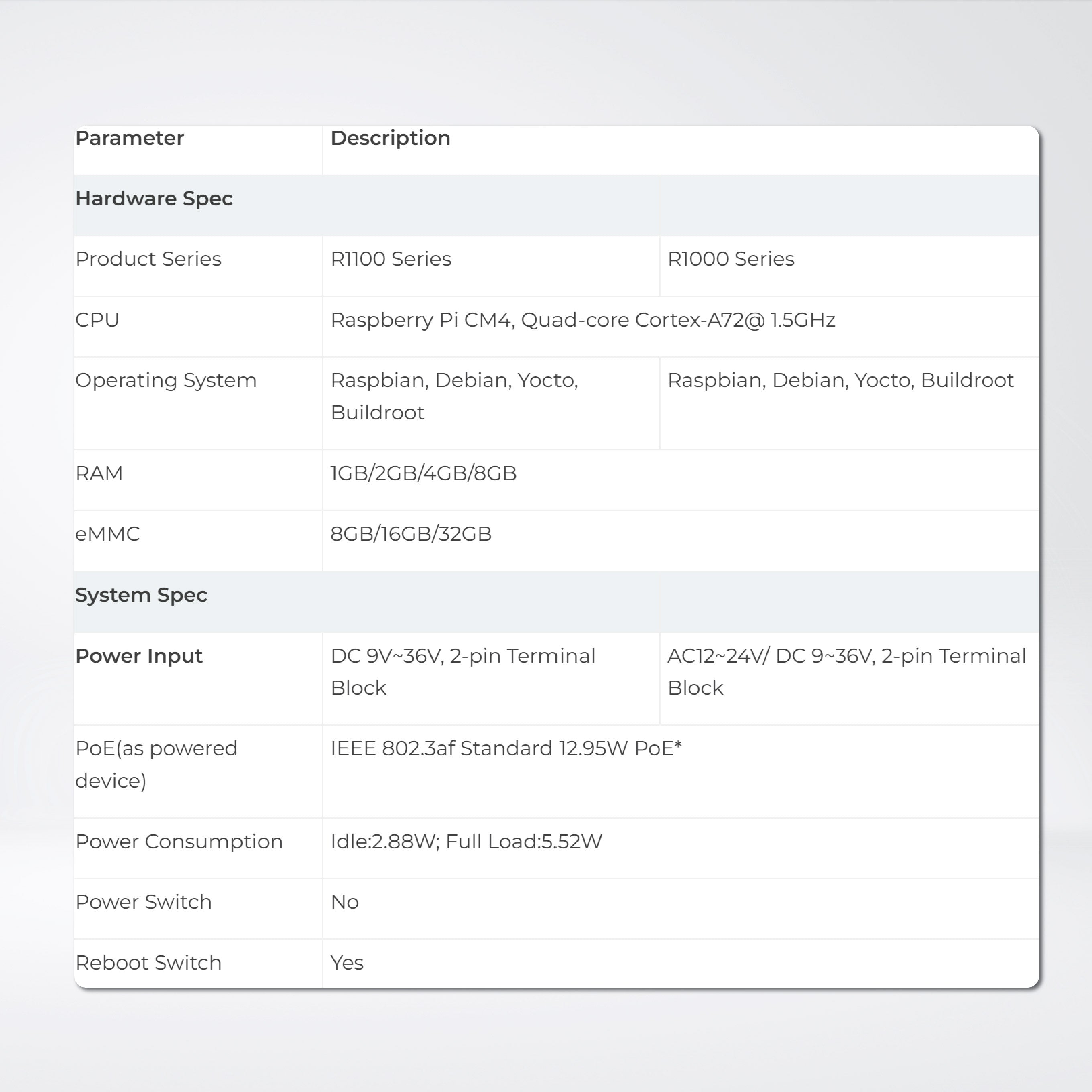
Task: Click the R1000 Series cell
Action: [730, 259]
